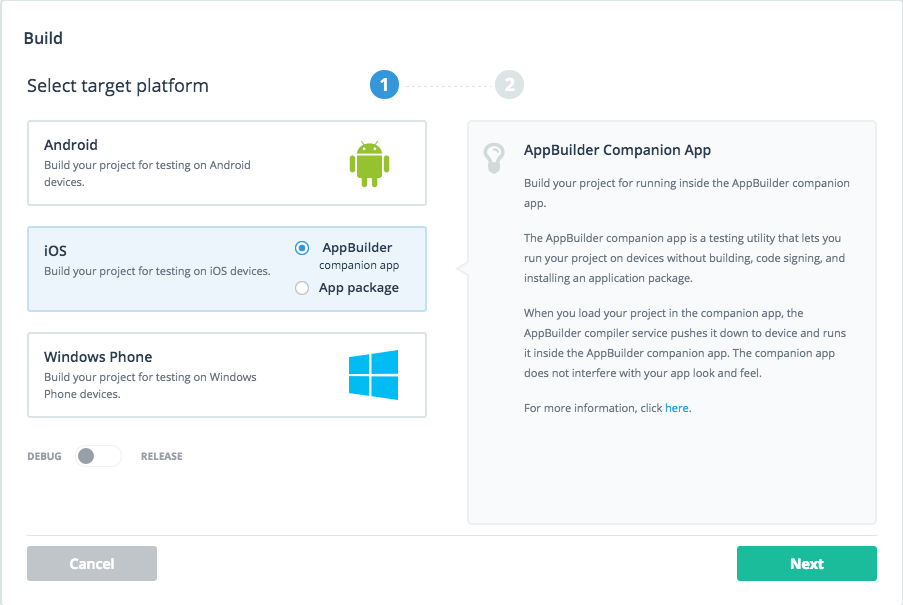The height and width of the screenshot is (605, 903).
Task: Select the App package radio button
Action: (x=302, y=288)
